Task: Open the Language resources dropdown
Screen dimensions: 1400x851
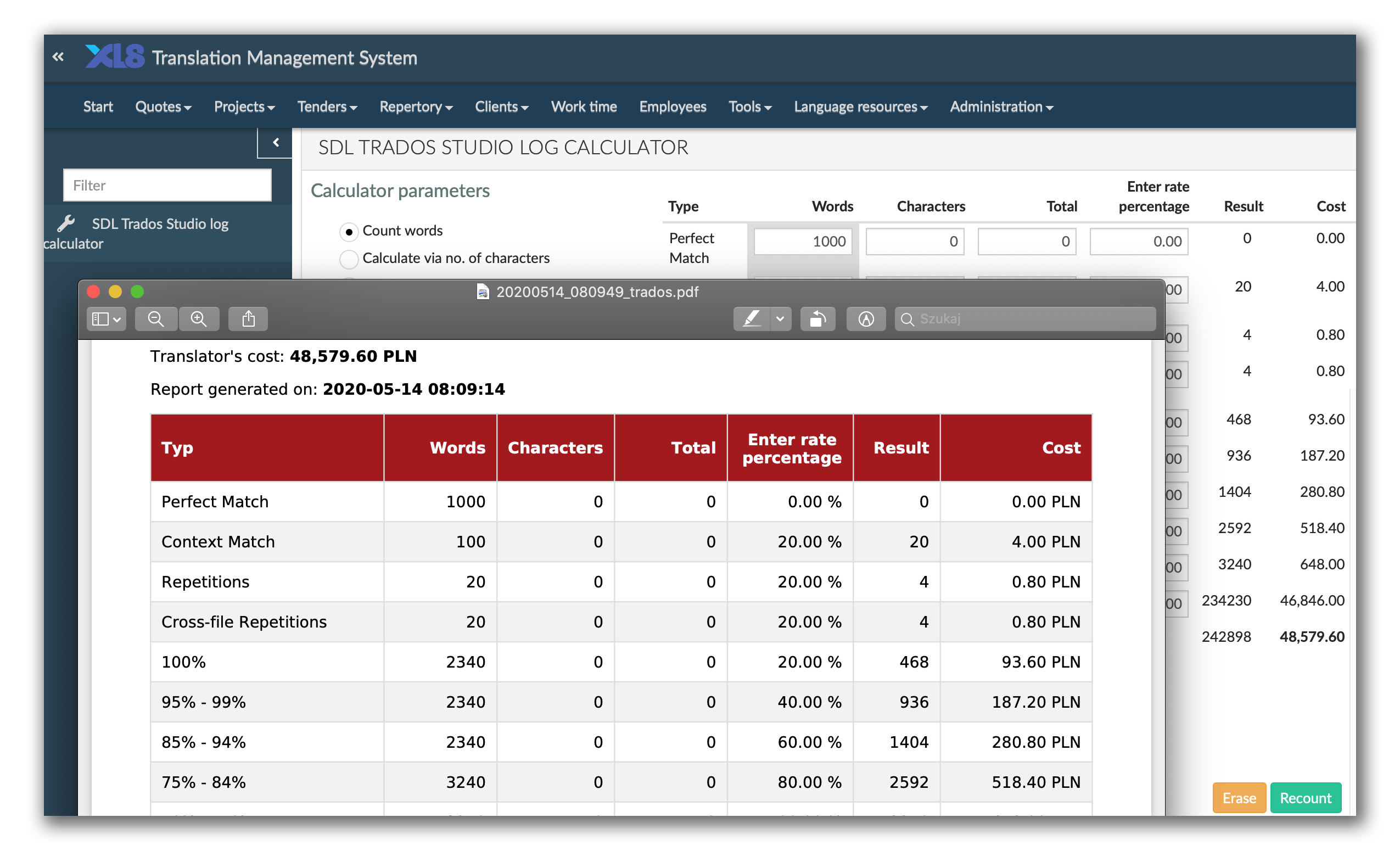Action: click(x=861, y=107)
